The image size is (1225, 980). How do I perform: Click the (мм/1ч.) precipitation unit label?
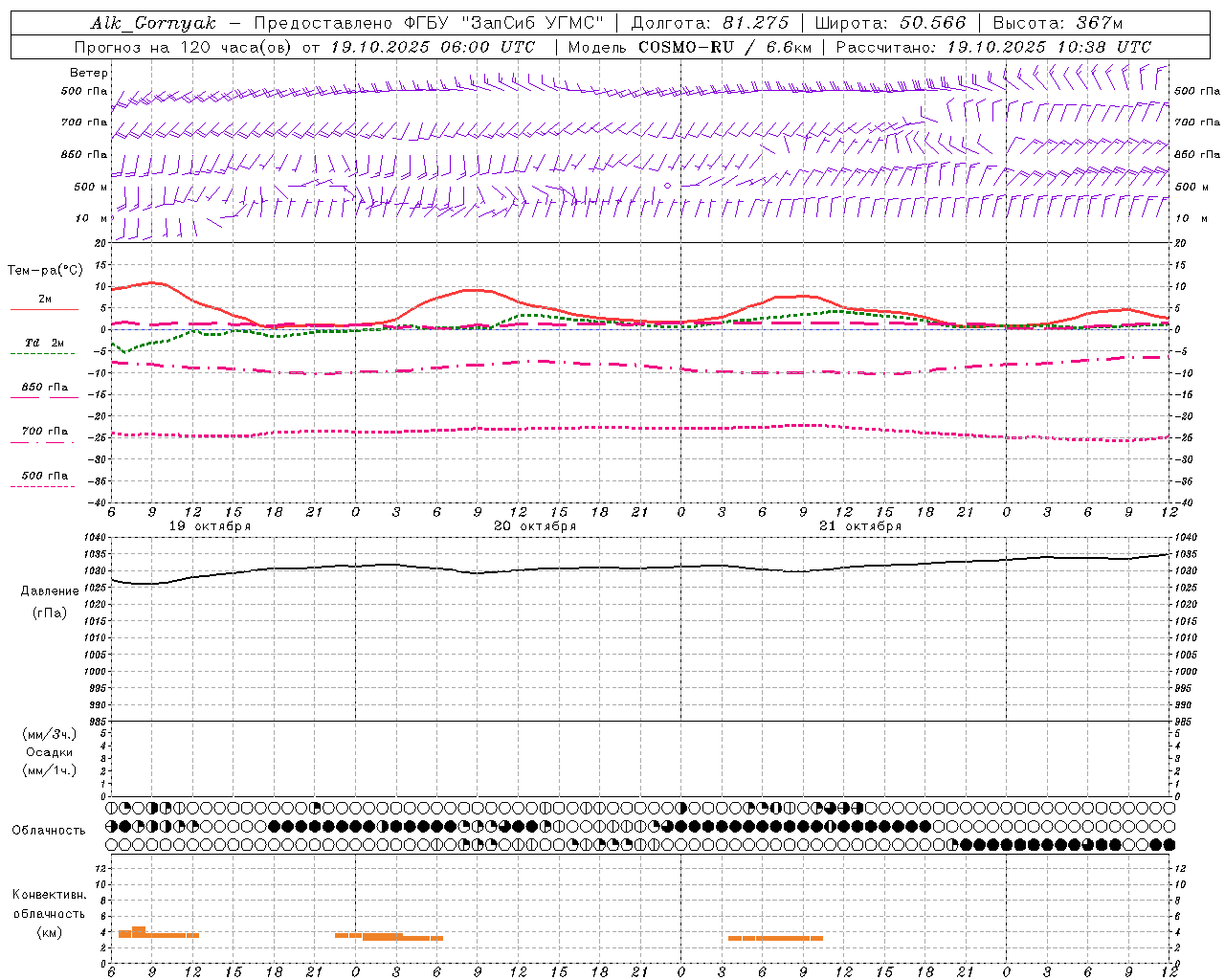pyautogui.click(x=50, y=770)
